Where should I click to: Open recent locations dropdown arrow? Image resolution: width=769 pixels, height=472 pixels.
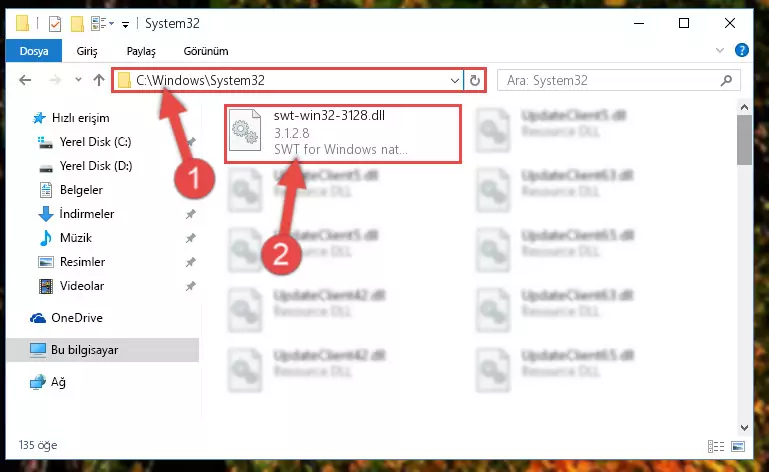click(x=78, y=79)
